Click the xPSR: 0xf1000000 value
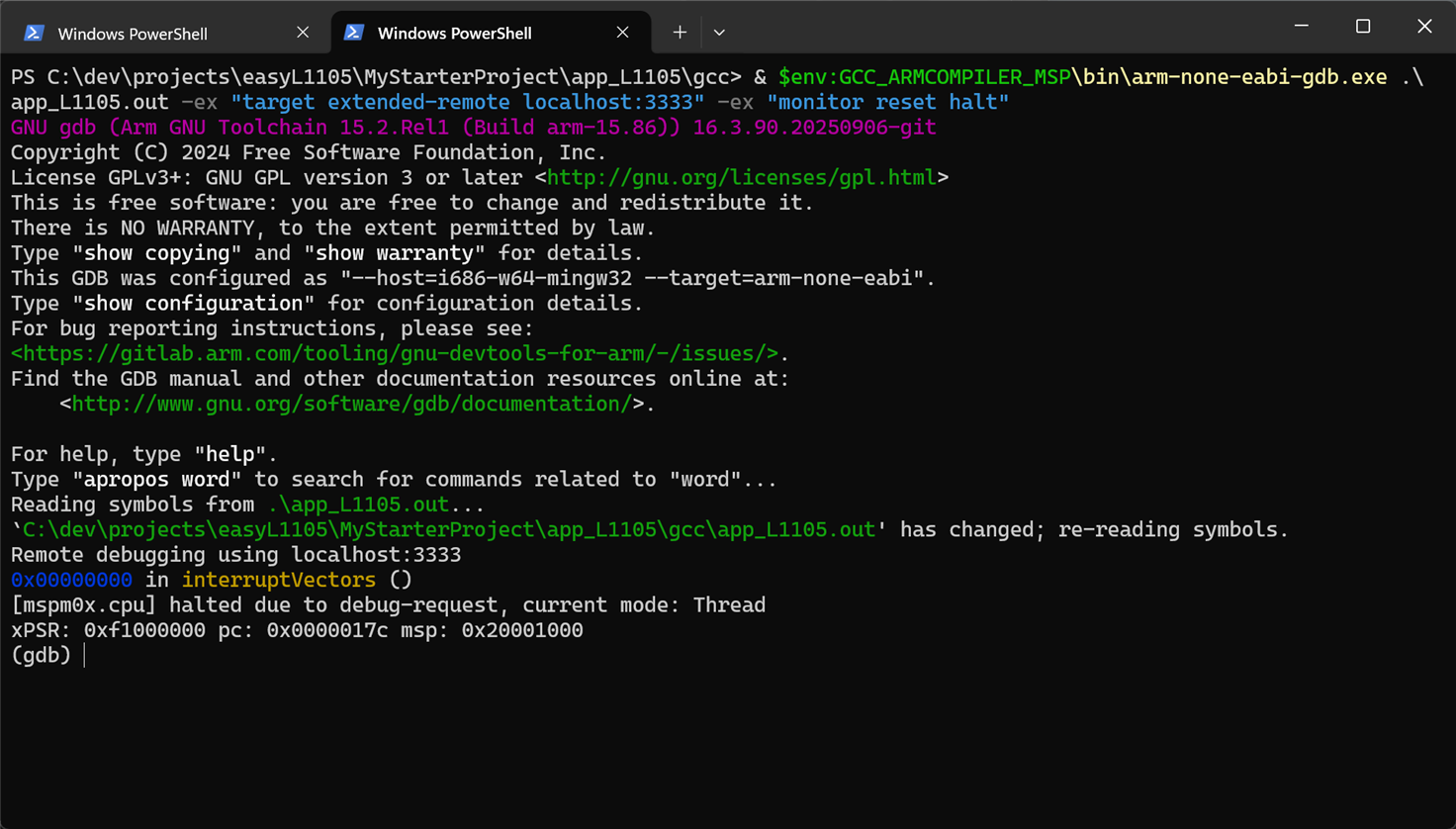1456x829 pixels. click(109, 631)
